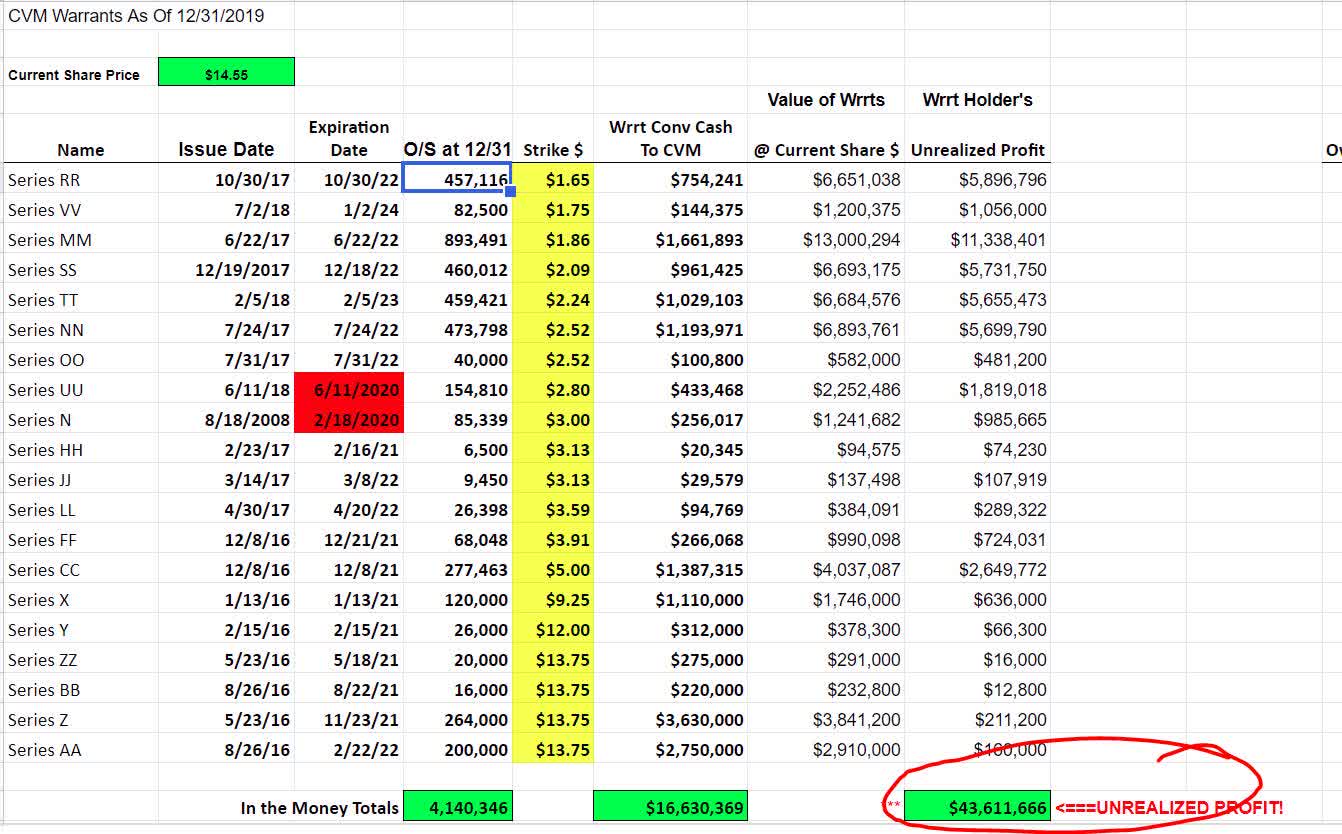Click the Series NN strike cell $2.52
The height and width of the screenshot is (834, 1342).
553,330
